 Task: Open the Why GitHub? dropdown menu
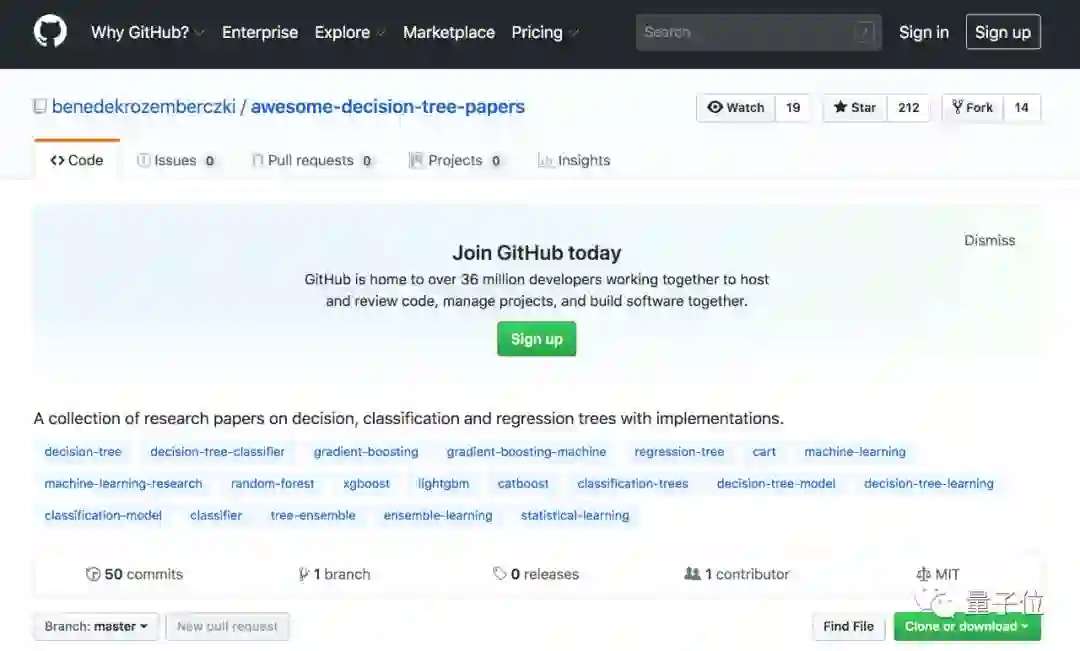click(x=147, y=32)
